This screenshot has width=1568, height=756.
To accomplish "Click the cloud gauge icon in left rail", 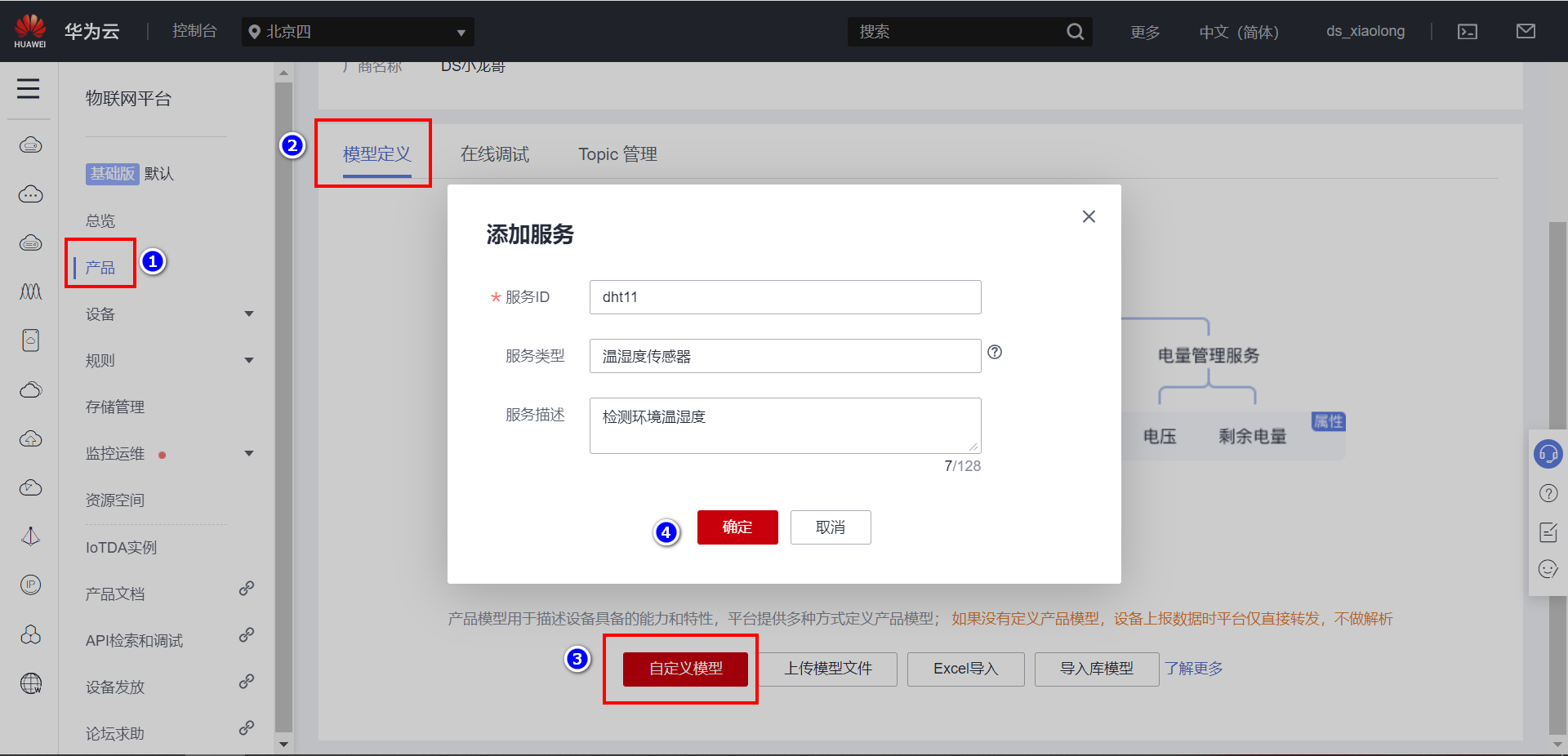I will click(x=31, y=487).
